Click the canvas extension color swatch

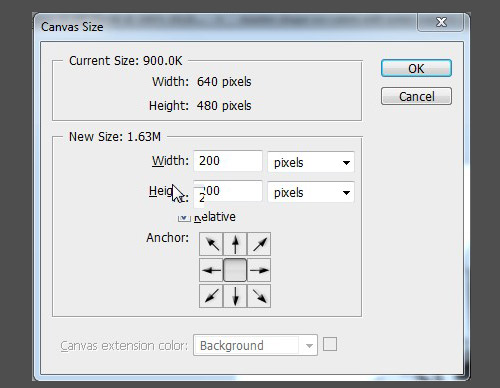(x=330, y=344)
